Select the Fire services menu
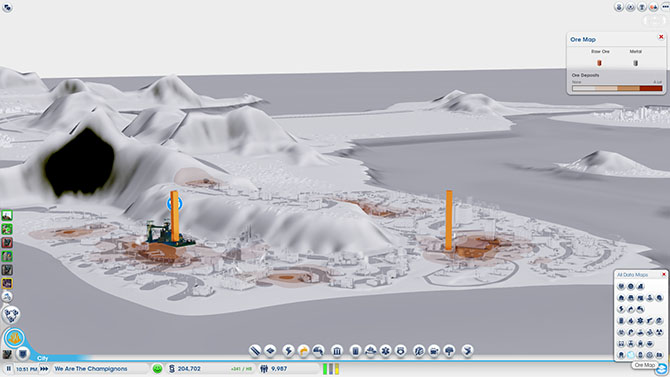Screen dimensions: 670x377 [x=370, y=351]
